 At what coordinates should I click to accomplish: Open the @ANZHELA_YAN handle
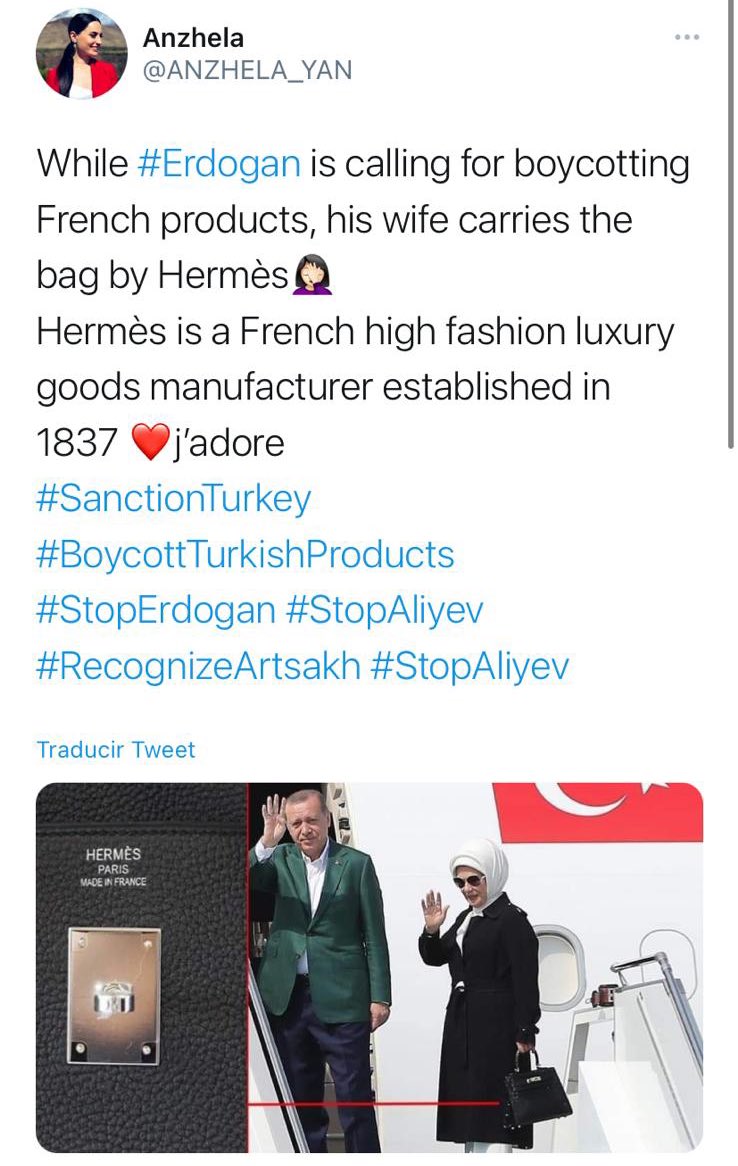coord(247,70)
